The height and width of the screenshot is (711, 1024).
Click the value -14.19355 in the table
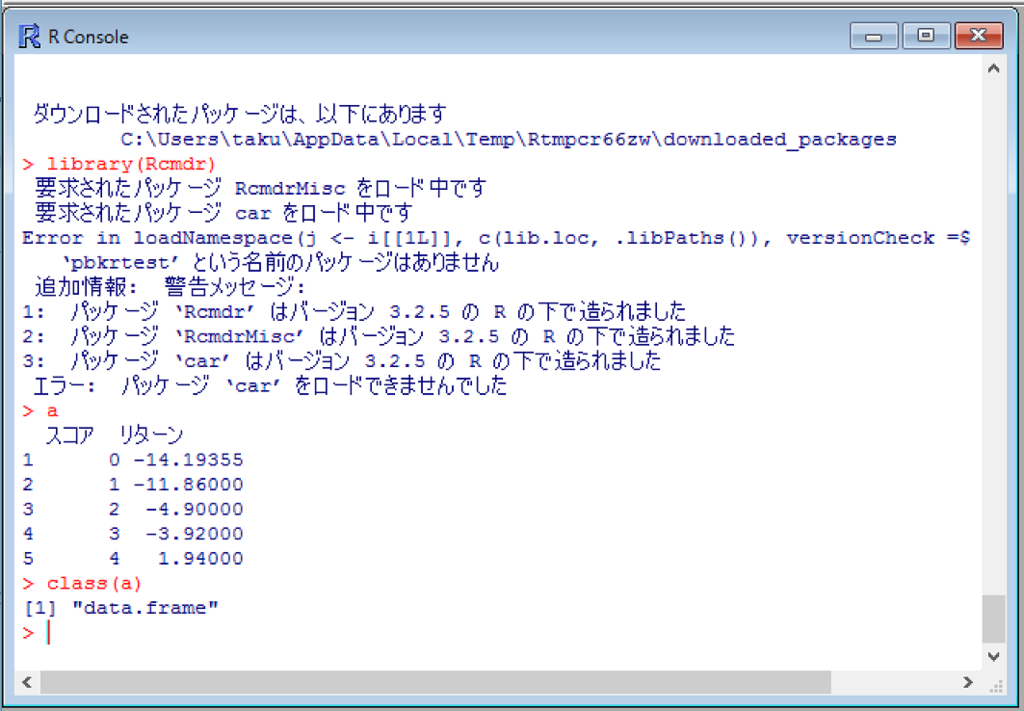(x=188, y=460)
